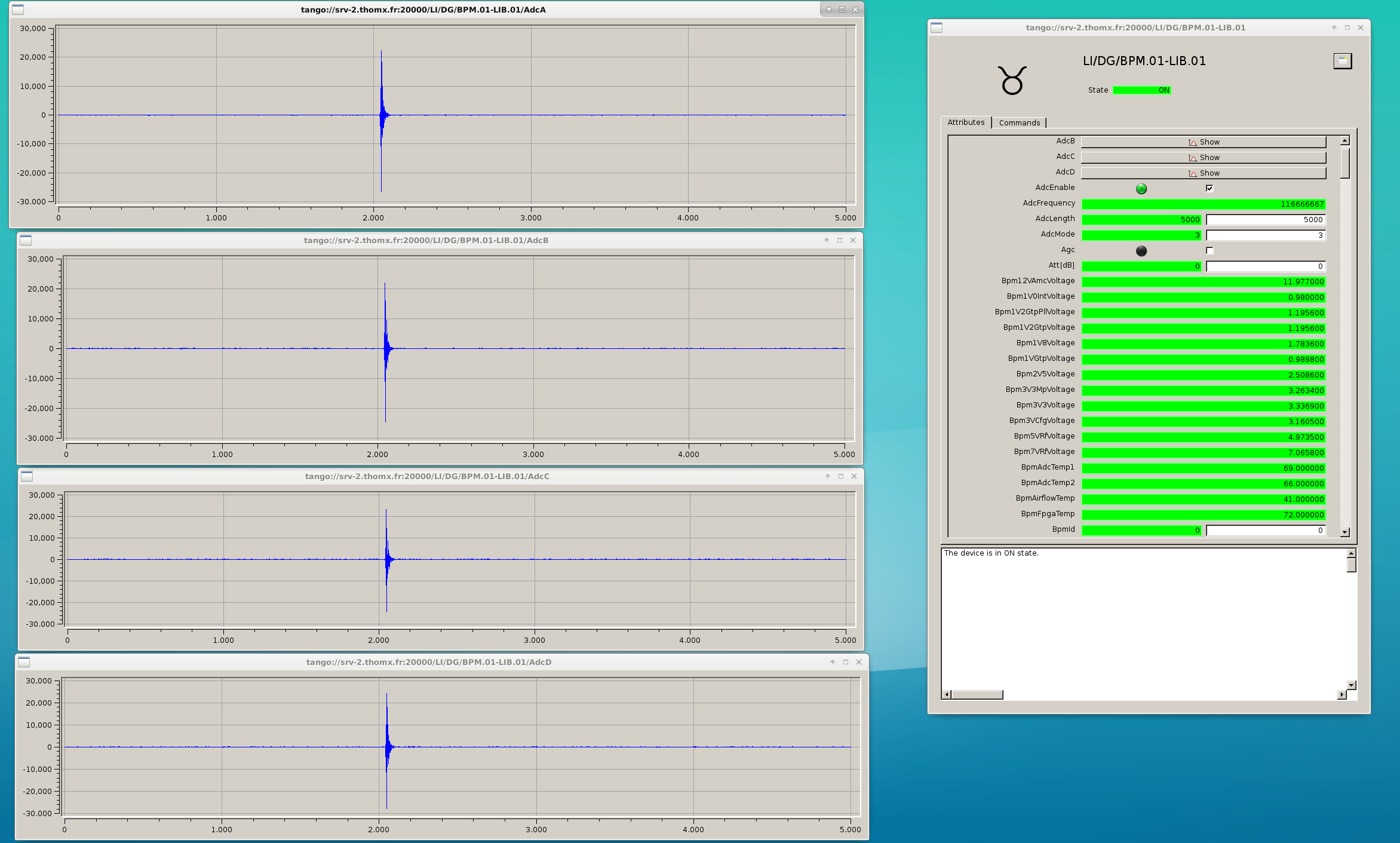Click the Taurus logo icon

pyautogui.click(x=1012, y=81)
